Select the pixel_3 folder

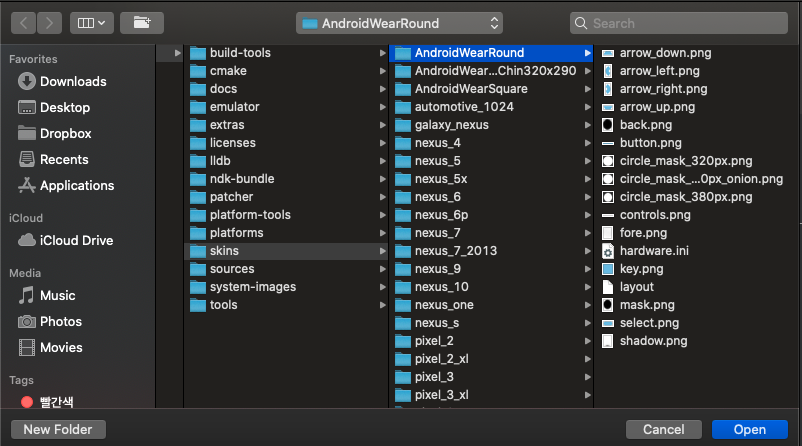click(491, 377)
